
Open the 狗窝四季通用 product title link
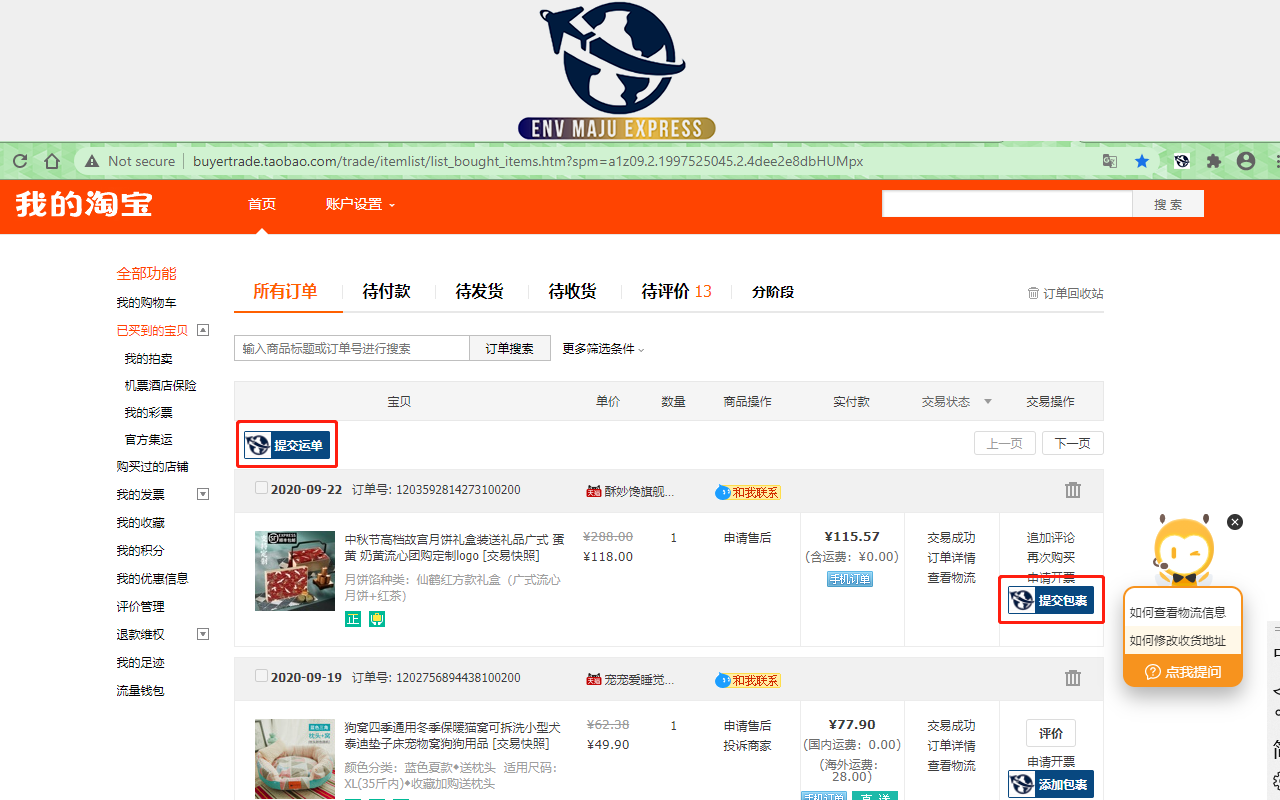pyautogui.click(x=453, y=735)
